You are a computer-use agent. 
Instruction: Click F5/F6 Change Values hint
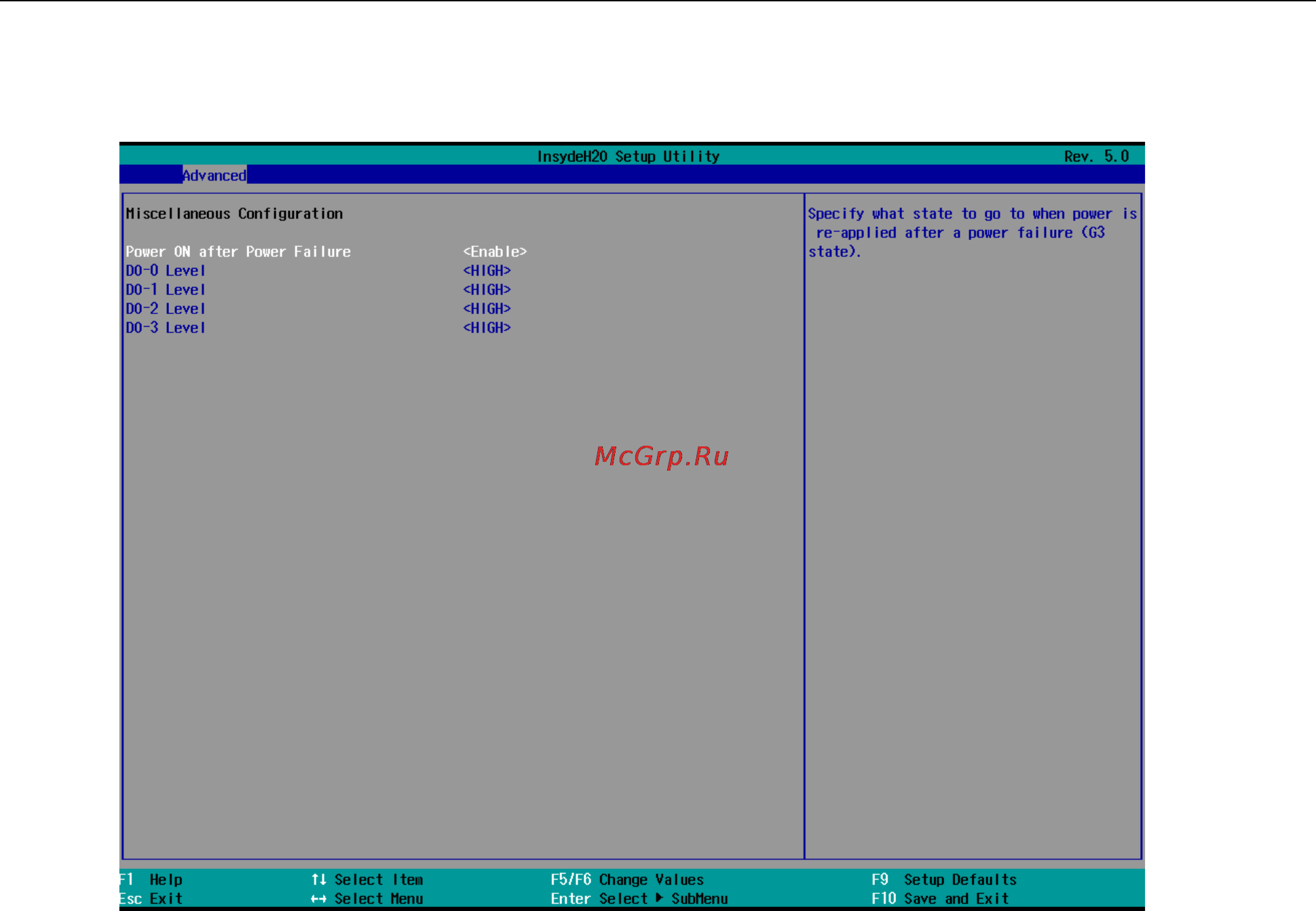[x=627, y=880]
